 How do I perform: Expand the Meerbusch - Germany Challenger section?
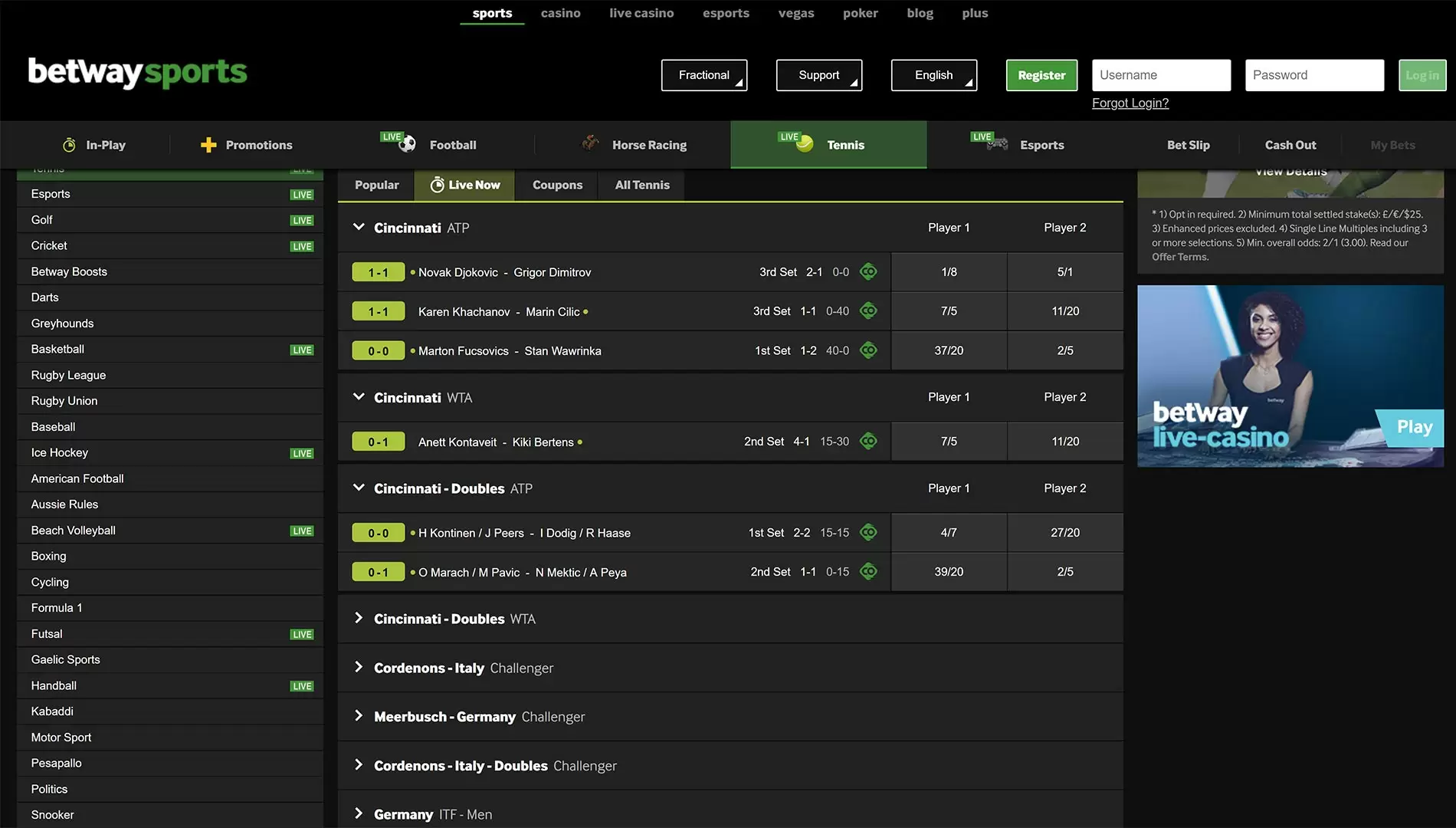pyautogui.click(x=358, y=716)
